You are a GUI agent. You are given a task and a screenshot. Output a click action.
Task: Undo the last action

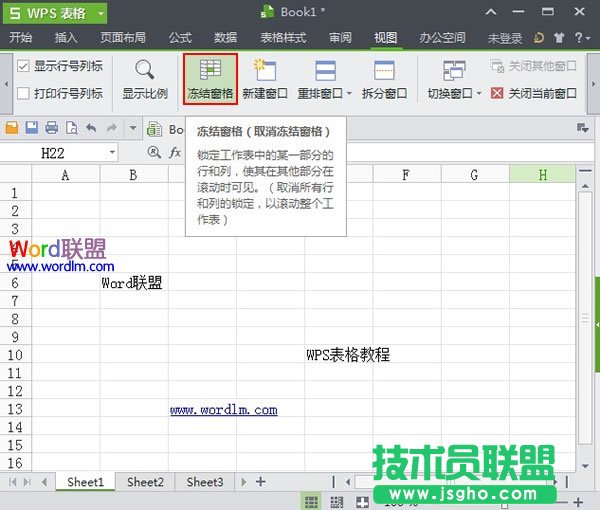91,127
